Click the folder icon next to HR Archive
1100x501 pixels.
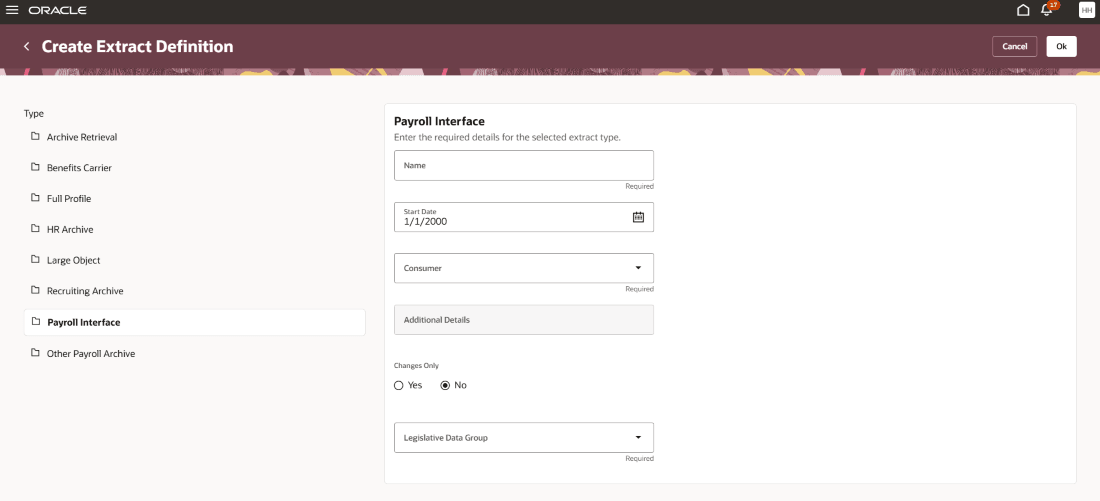tap(35, 229)
